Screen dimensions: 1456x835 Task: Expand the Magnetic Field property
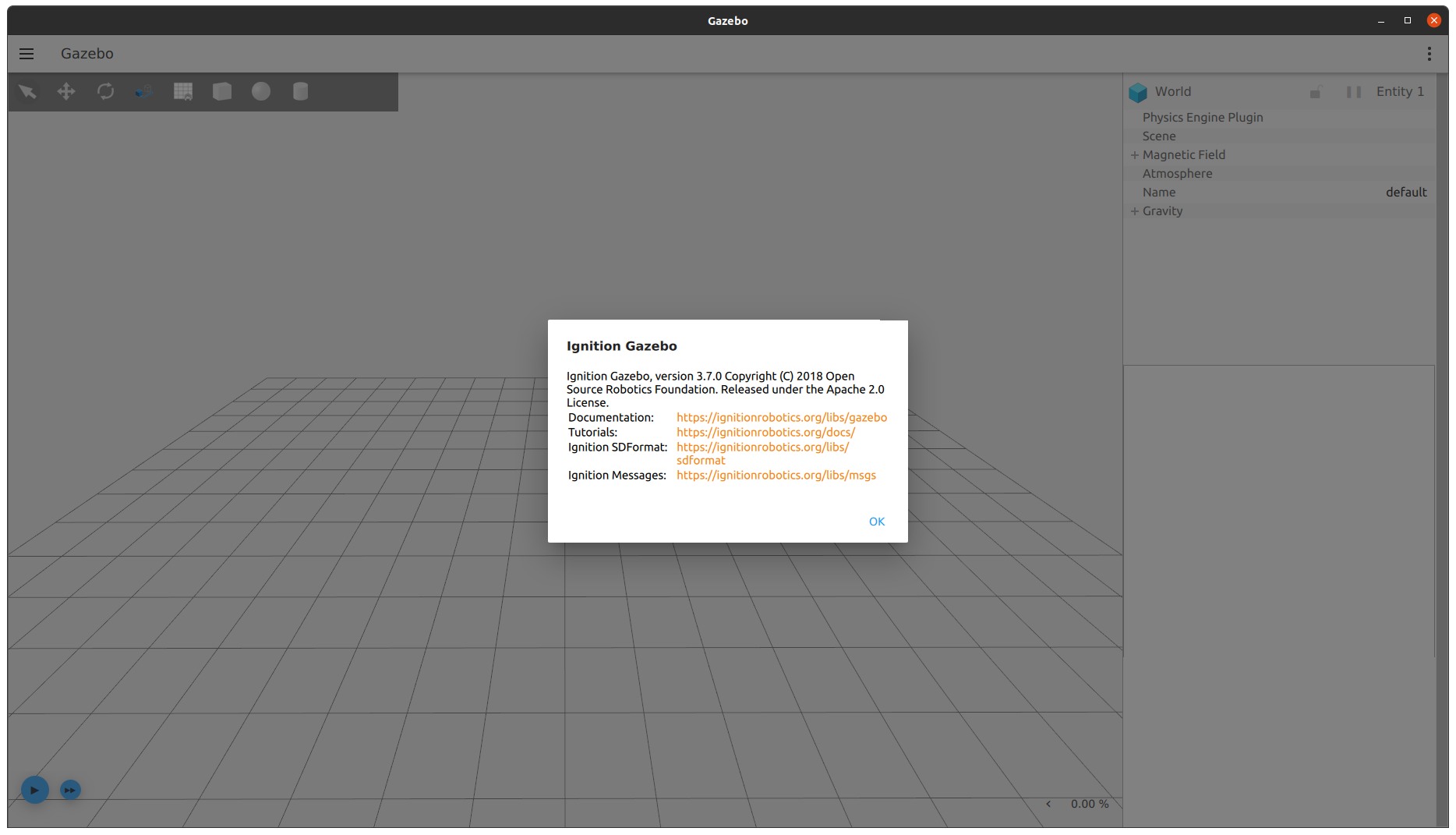(x=1135, y=155)
